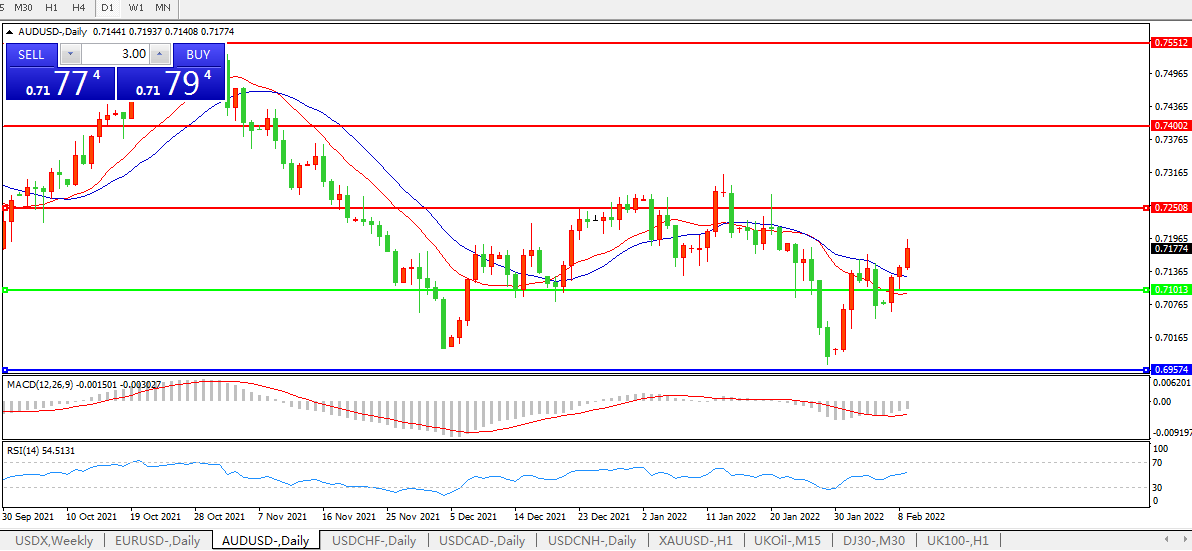Select blue horizontal line handle at 0.69574
1192x551 pixels.
5,370
